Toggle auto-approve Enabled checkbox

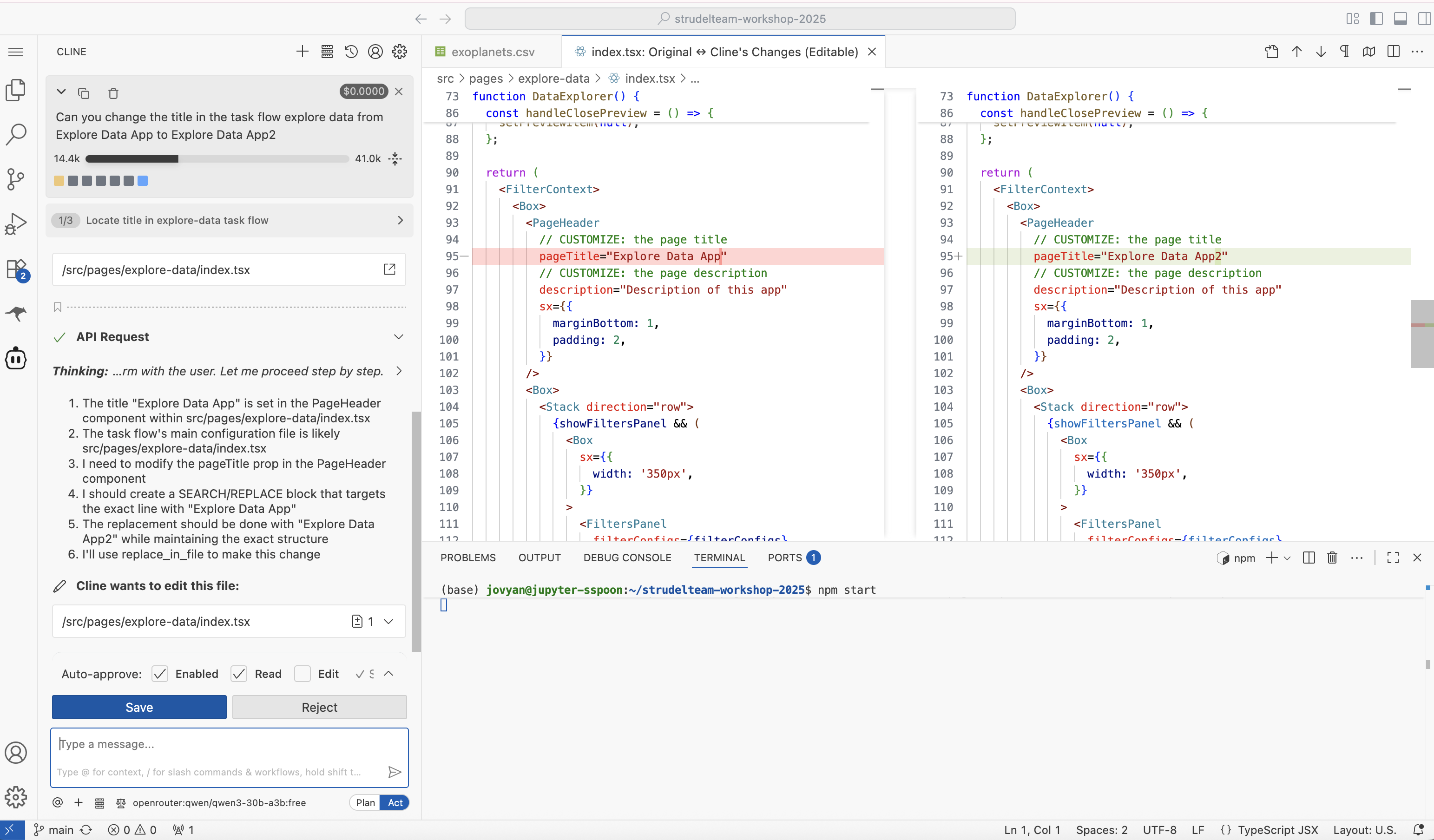[160, 674]
